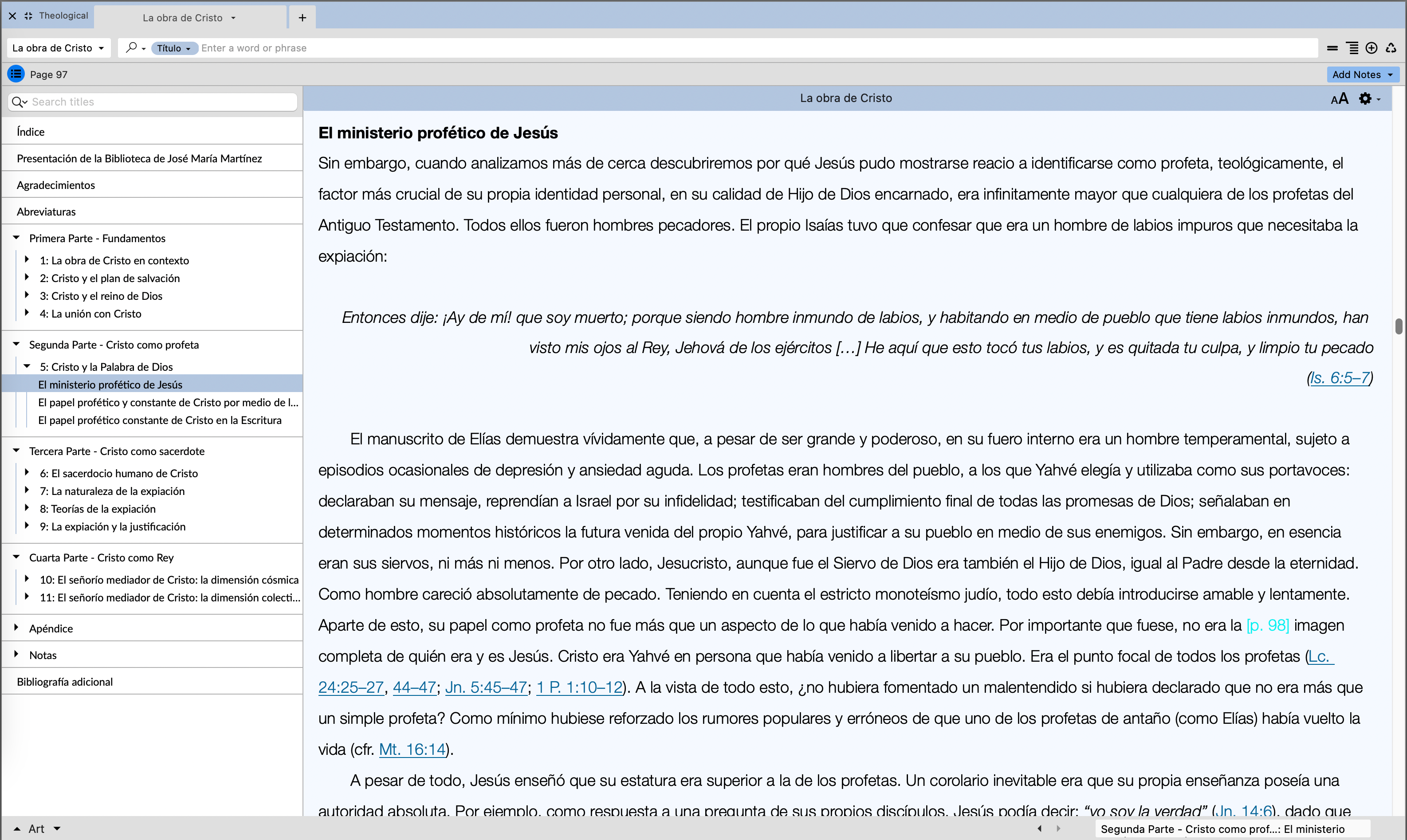The image size is (1407, 840).
Task: Close the Theological tab with the X
Action: 12,16
